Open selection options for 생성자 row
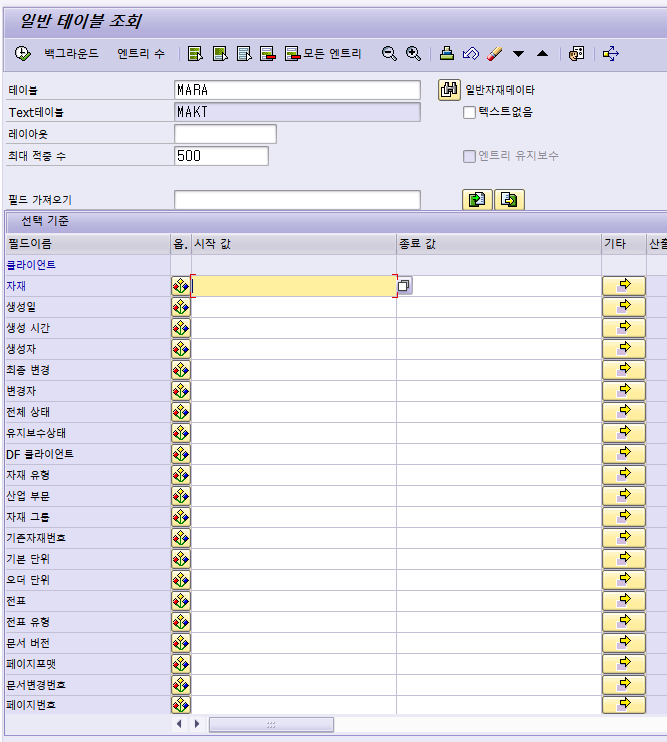 point(181,349)
